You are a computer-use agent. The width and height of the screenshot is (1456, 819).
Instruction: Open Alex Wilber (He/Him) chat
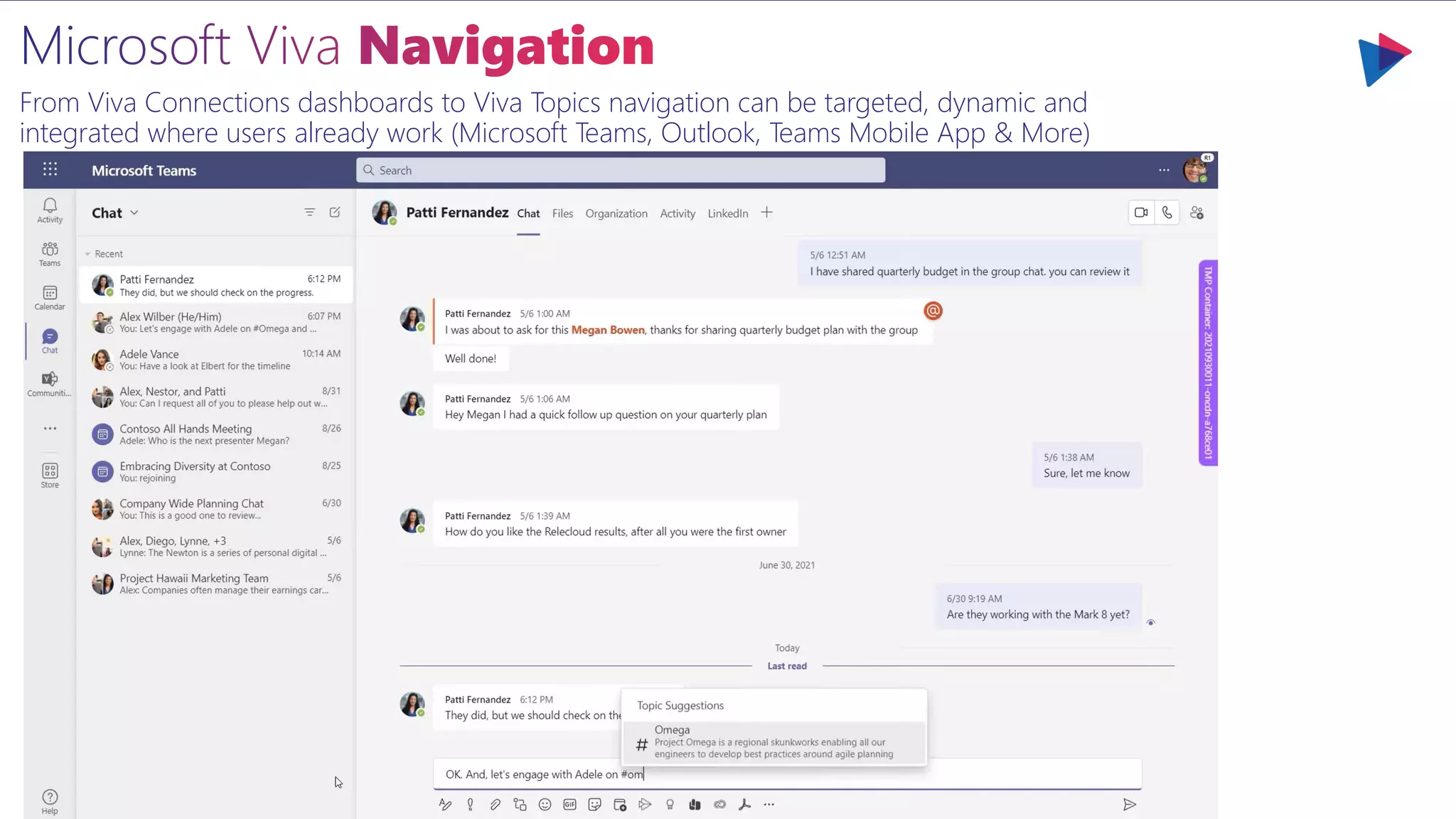[x=216, y=322]
